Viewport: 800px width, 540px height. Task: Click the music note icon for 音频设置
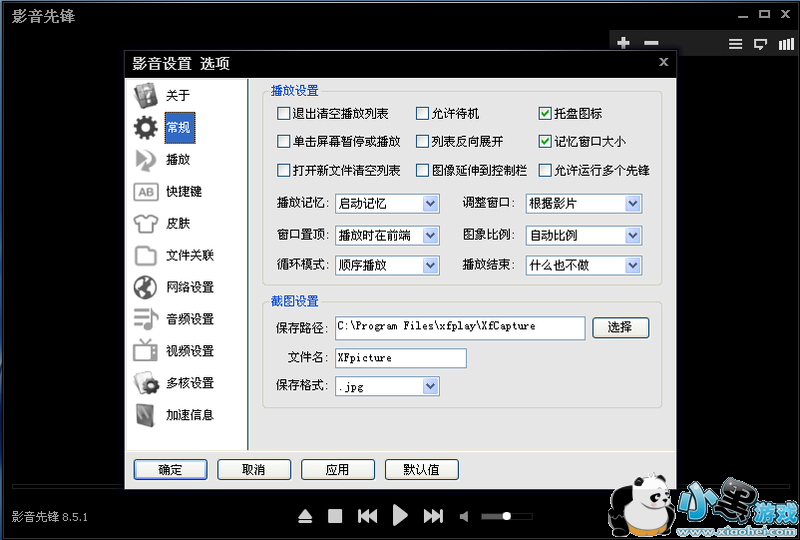146,319
